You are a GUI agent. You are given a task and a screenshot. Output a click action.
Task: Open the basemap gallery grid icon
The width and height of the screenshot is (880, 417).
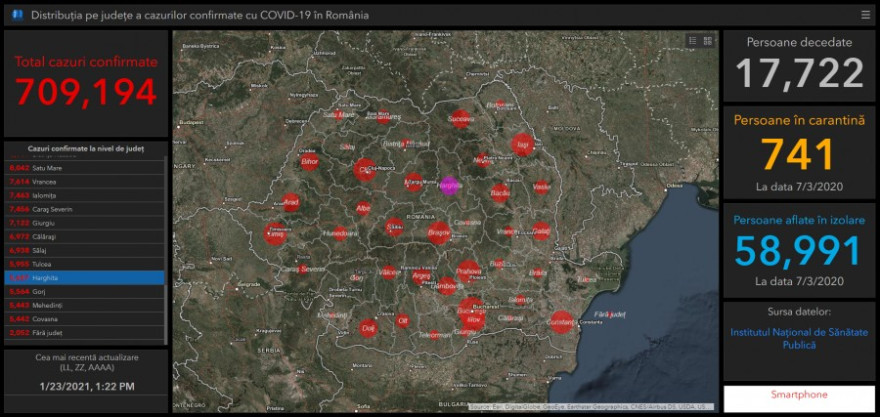[x=708, y=41]
